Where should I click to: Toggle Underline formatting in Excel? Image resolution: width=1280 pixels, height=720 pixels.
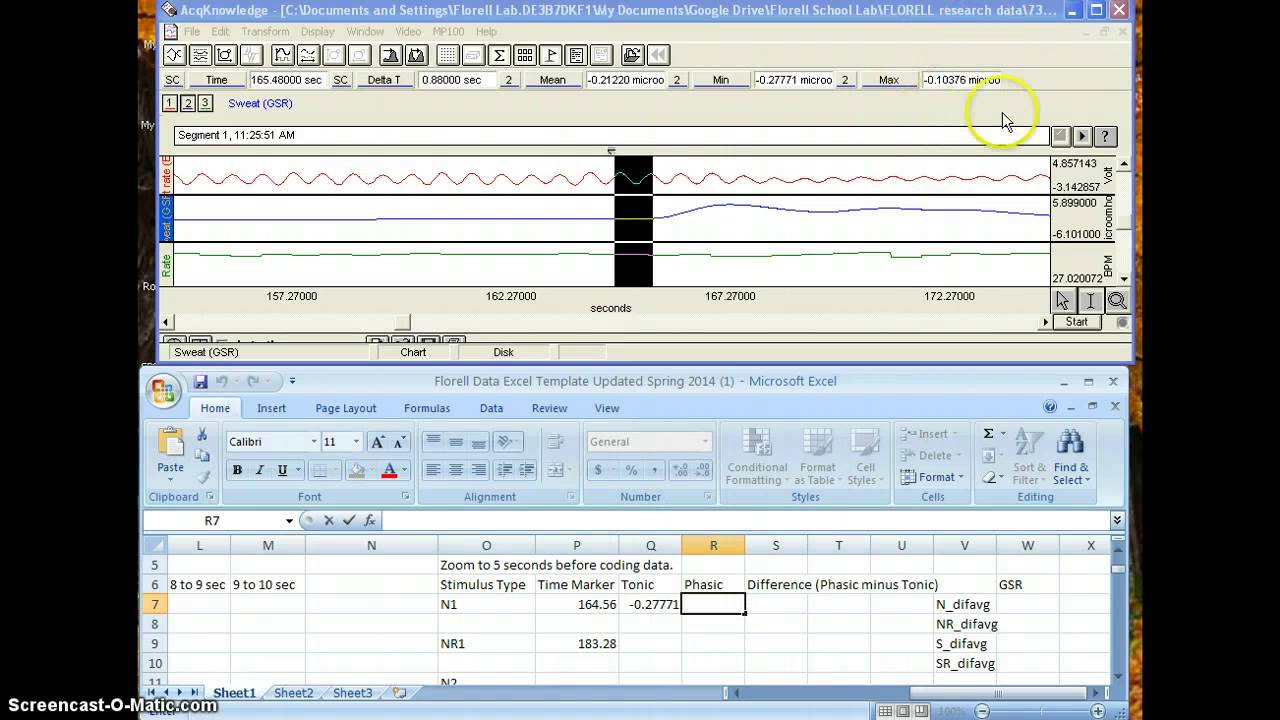coord(282,470)
